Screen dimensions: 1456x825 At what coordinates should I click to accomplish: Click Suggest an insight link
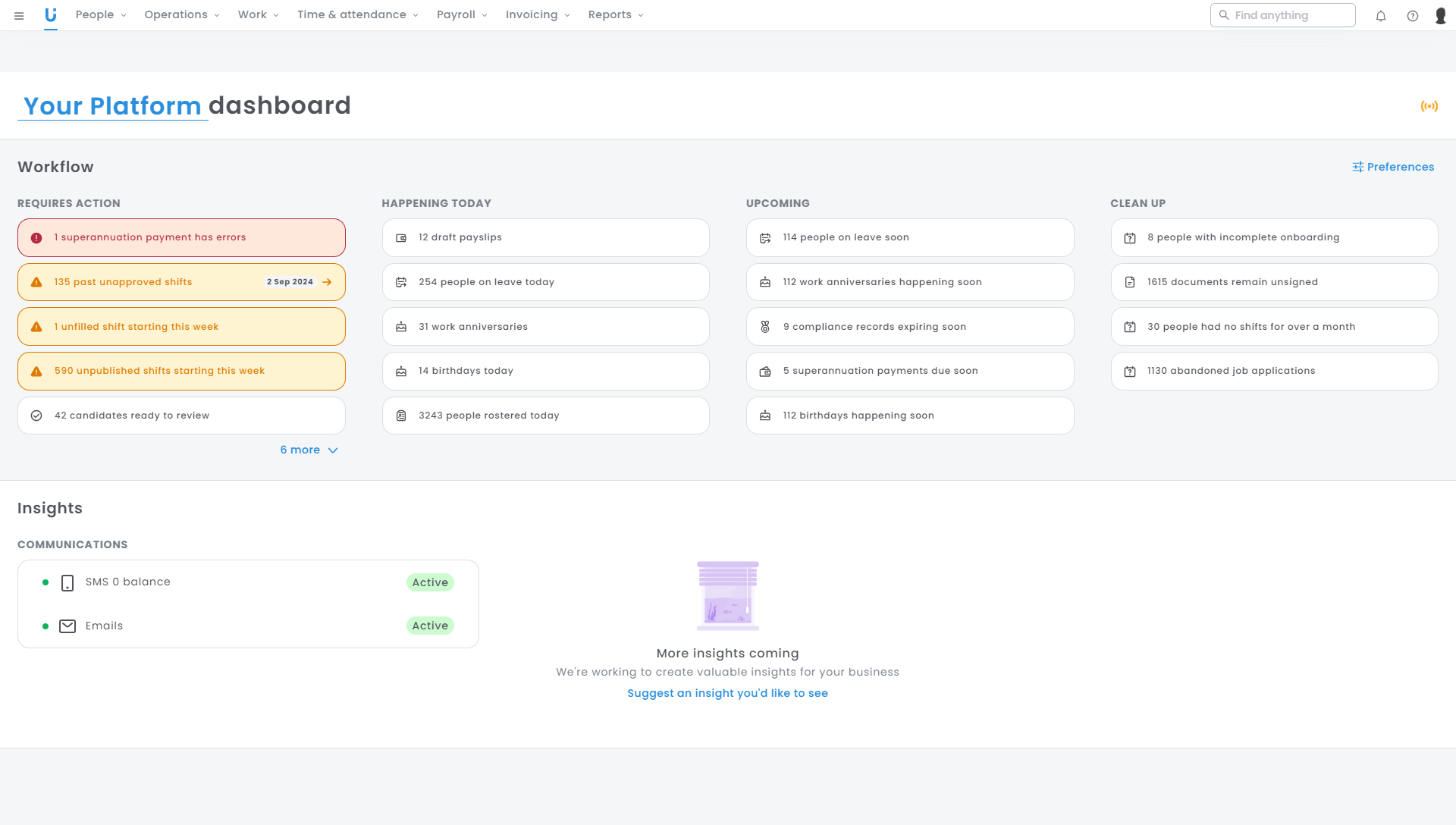pyautogui.click(x=727, y=693)
